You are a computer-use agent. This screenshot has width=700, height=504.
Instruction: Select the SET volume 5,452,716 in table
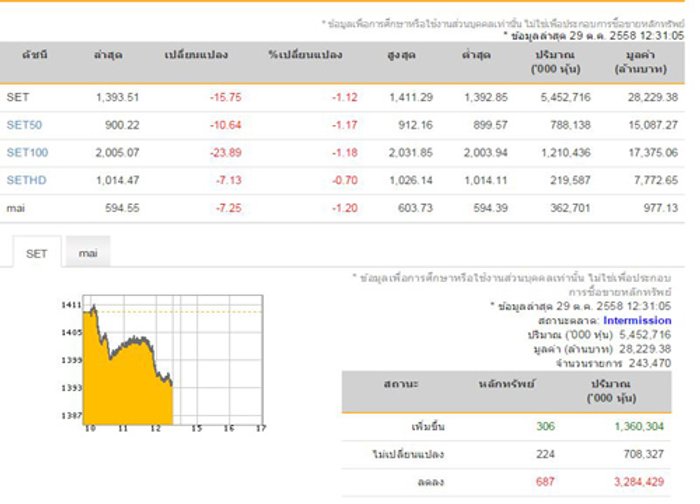coord(565,97)
